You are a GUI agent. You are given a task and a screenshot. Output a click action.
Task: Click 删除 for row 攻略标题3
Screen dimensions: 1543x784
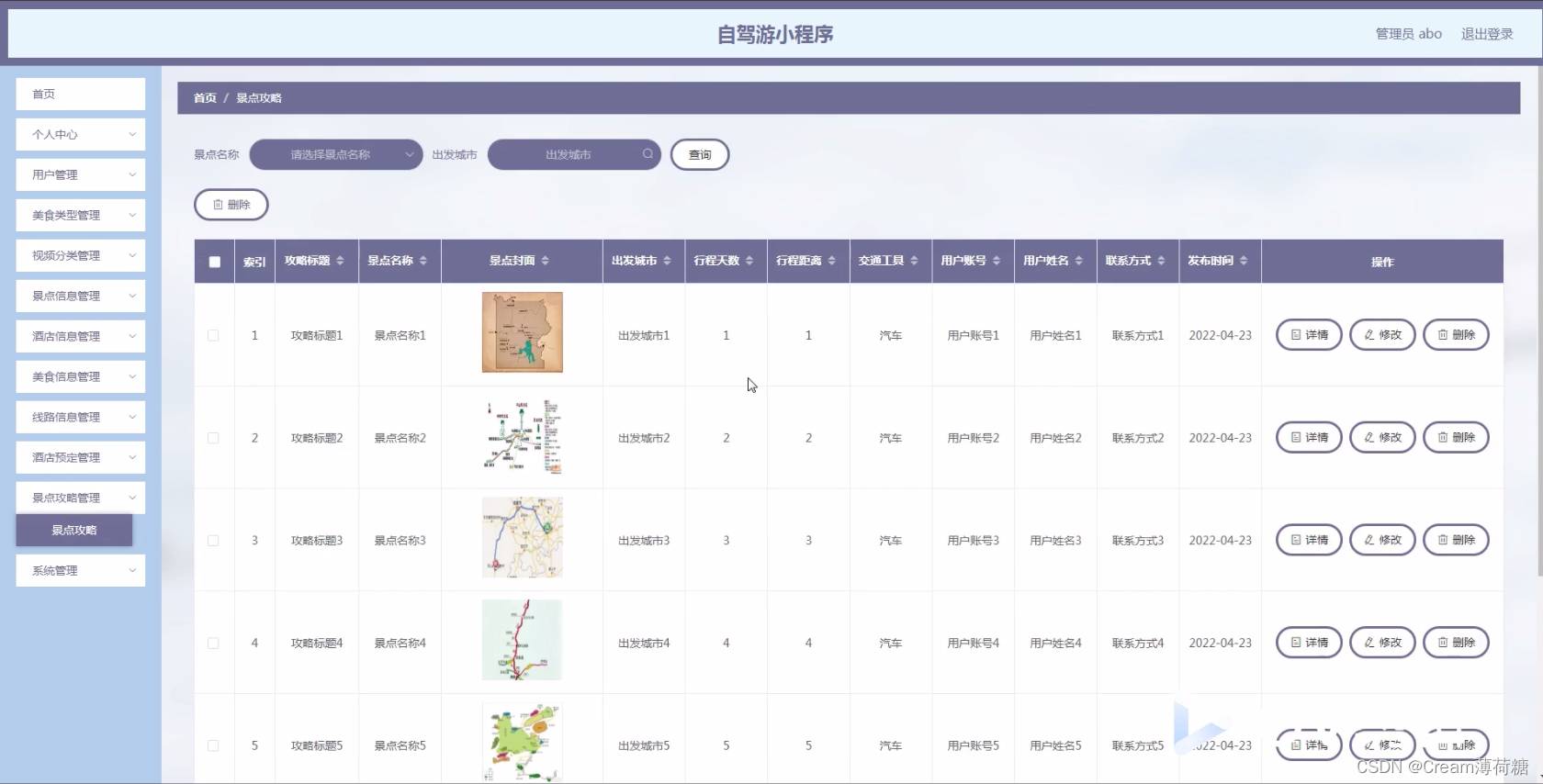pyautogui.click(x=1456, y=540)
